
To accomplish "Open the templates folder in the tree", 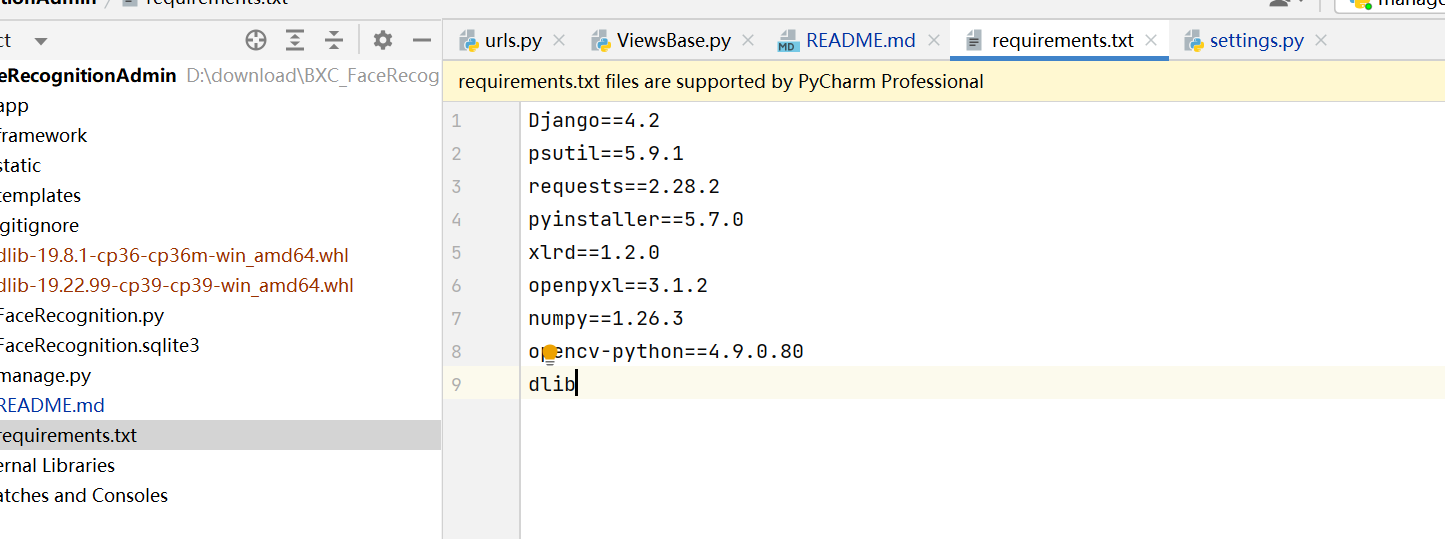I will click(x=41, y=196).
